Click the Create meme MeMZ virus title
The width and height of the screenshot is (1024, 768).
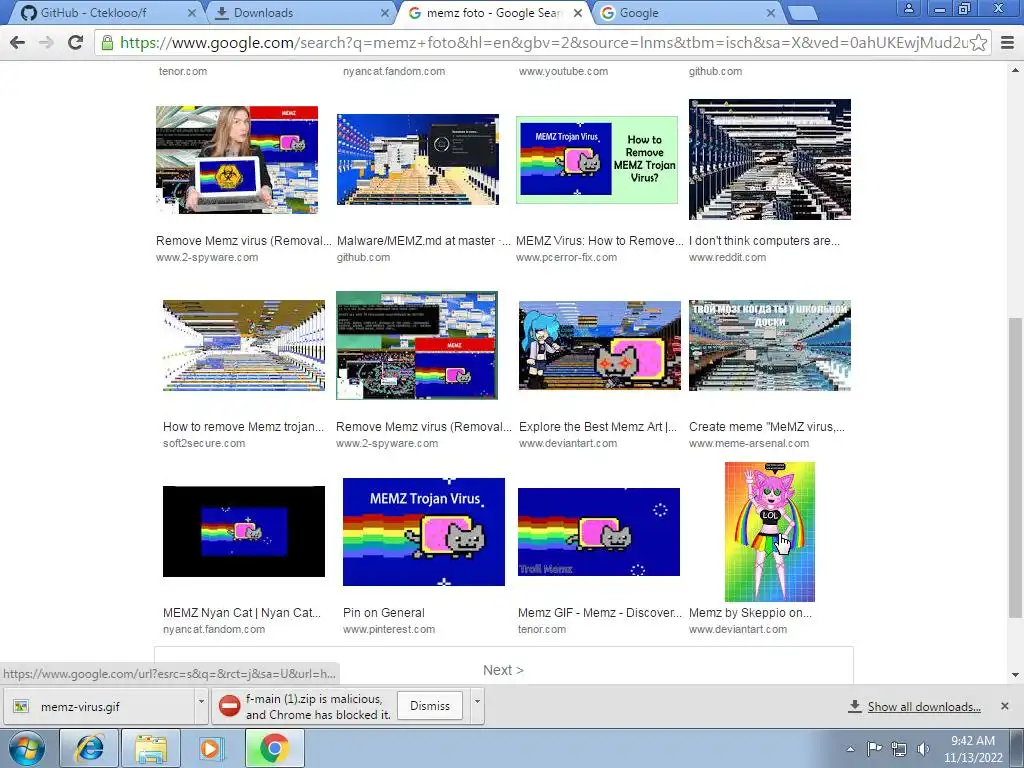[x=767, y=426]
